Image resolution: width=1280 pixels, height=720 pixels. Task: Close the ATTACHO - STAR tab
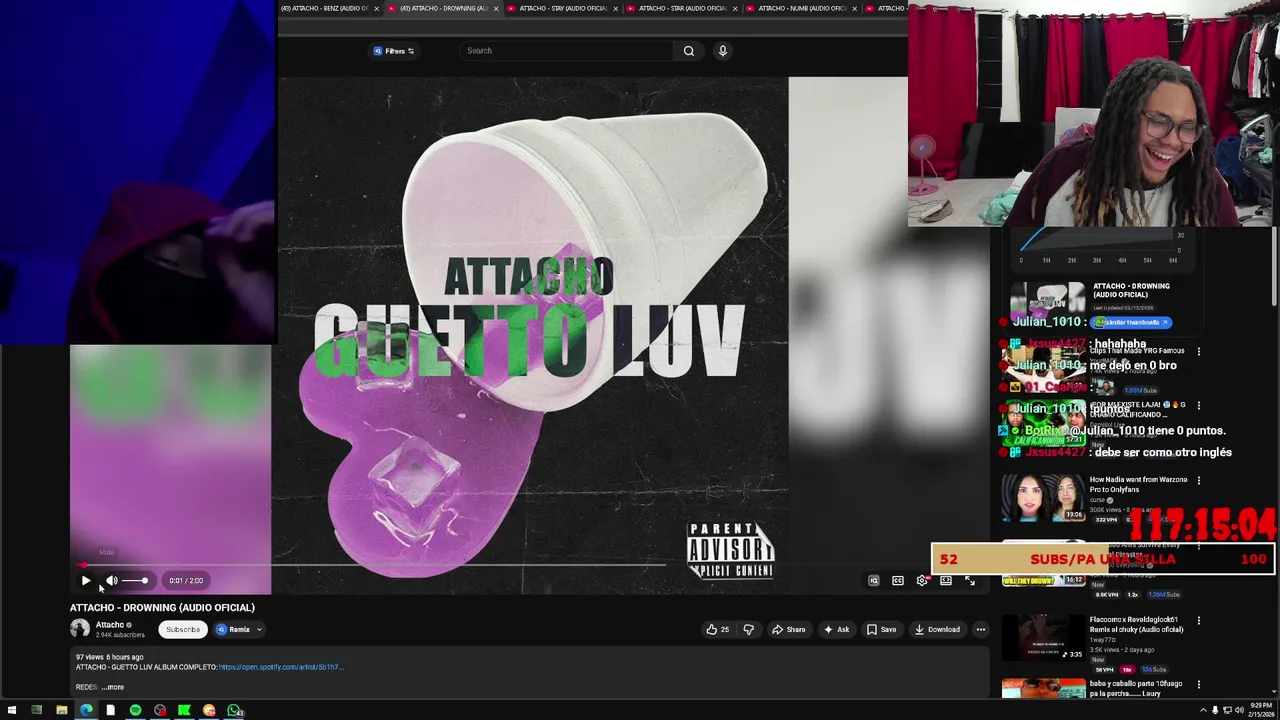point(735,8)
